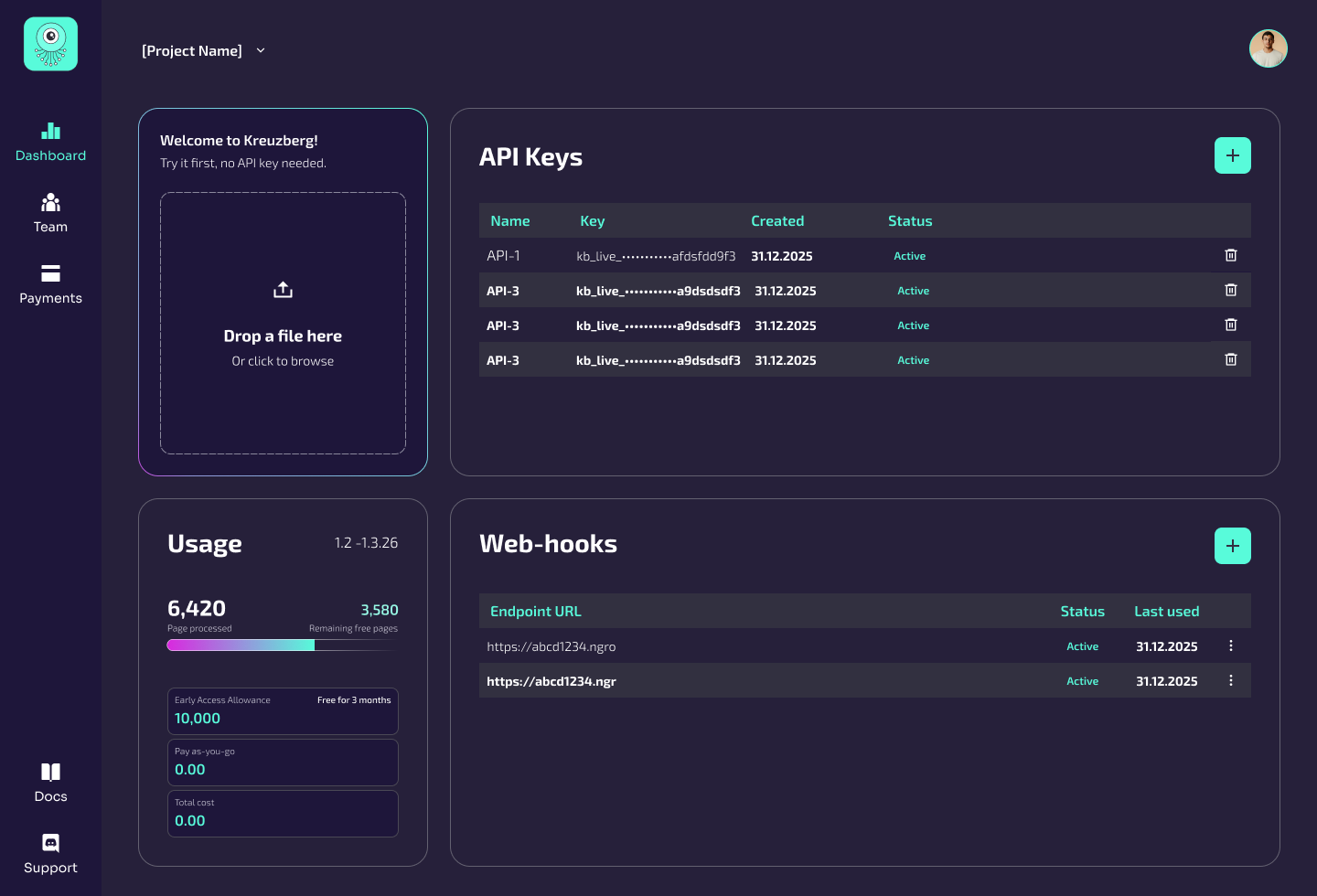Select the API-1 key name
Viewport: 1317px width, 896px height.
(503, 255)
